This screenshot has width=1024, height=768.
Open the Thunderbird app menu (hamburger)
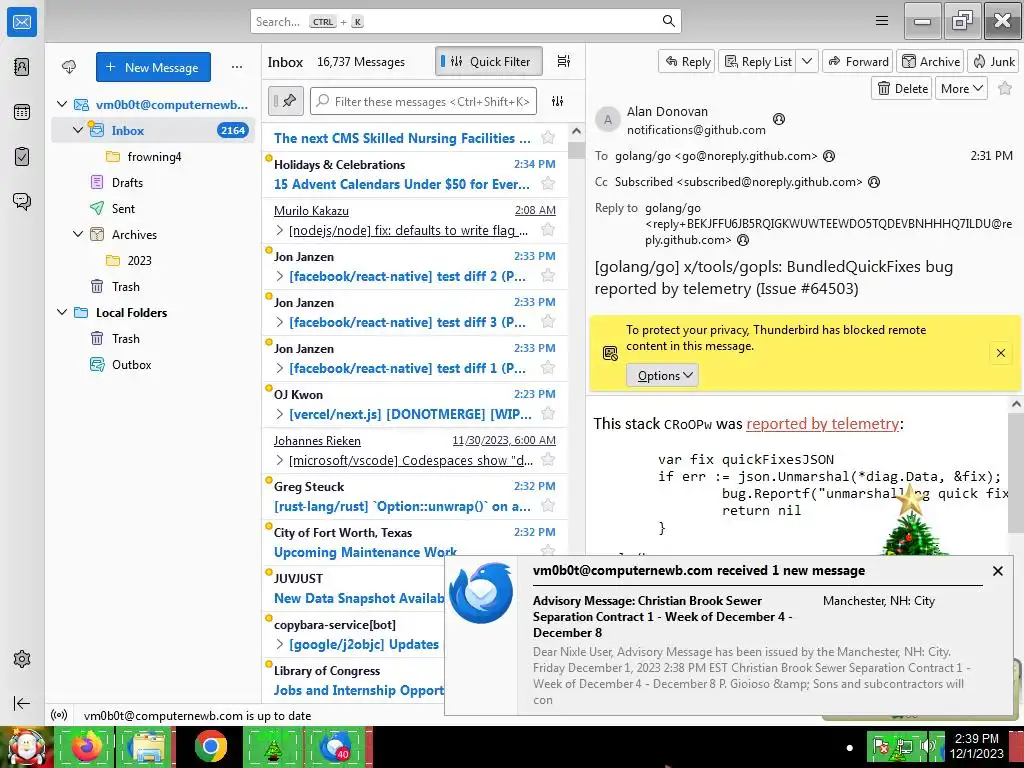(x=882, y=21)
